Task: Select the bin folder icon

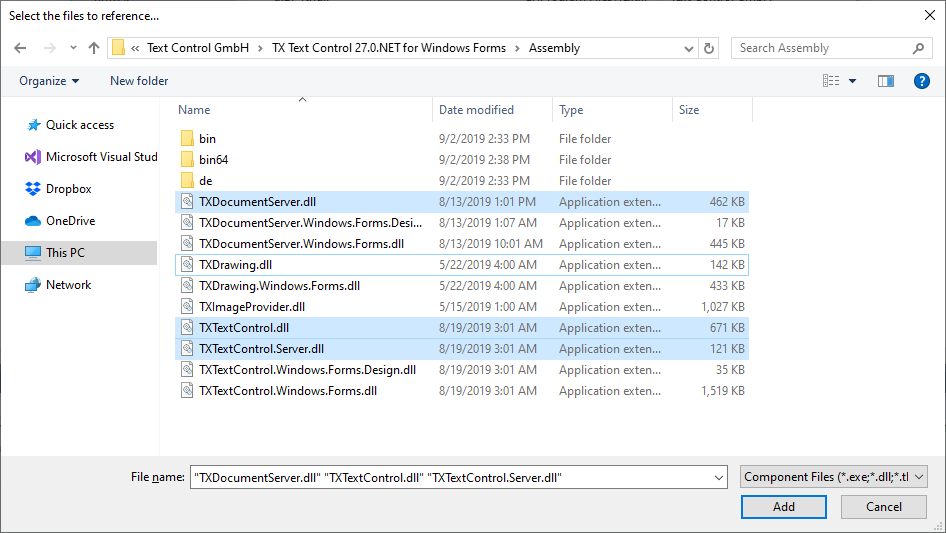Action: coord(187,138)
